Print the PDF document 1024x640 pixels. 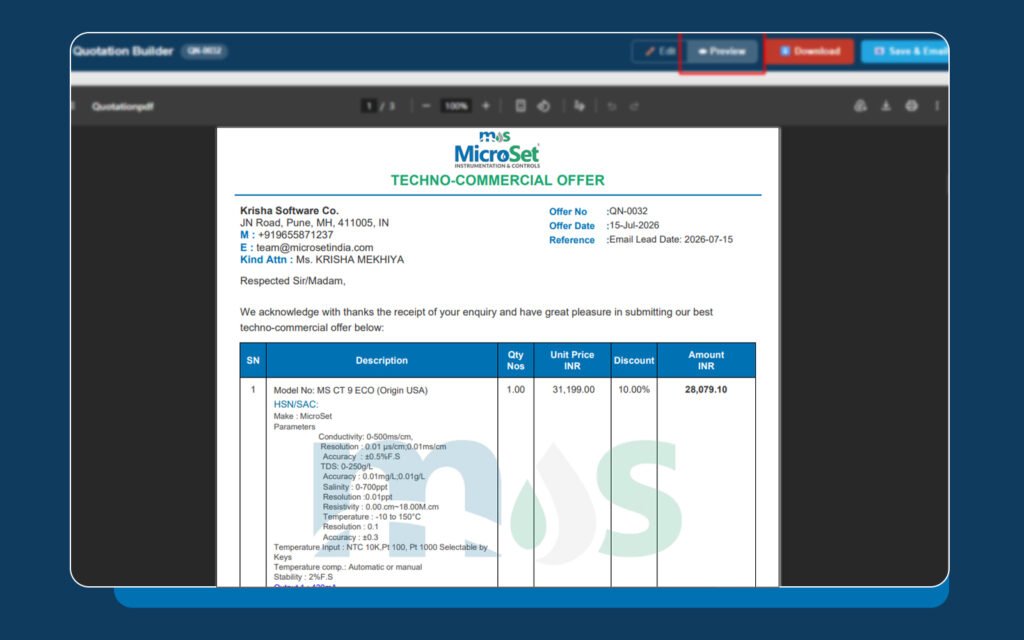pyautogui.click(x=911, y=106)
